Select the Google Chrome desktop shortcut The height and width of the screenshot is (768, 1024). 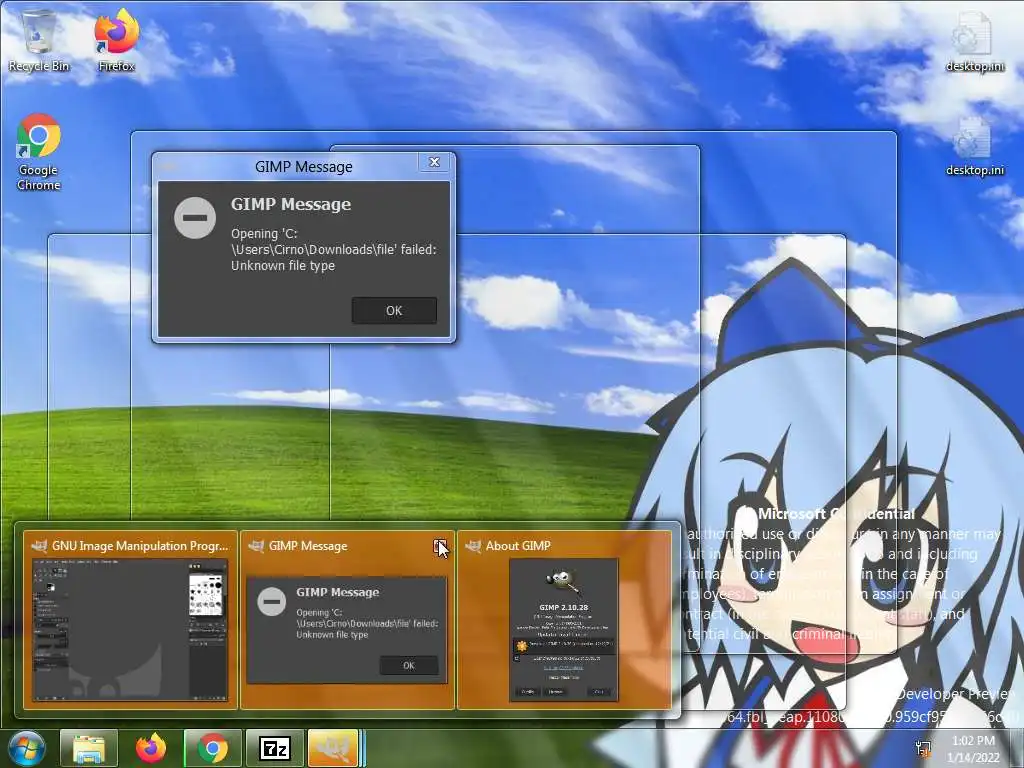coord(39,152)
